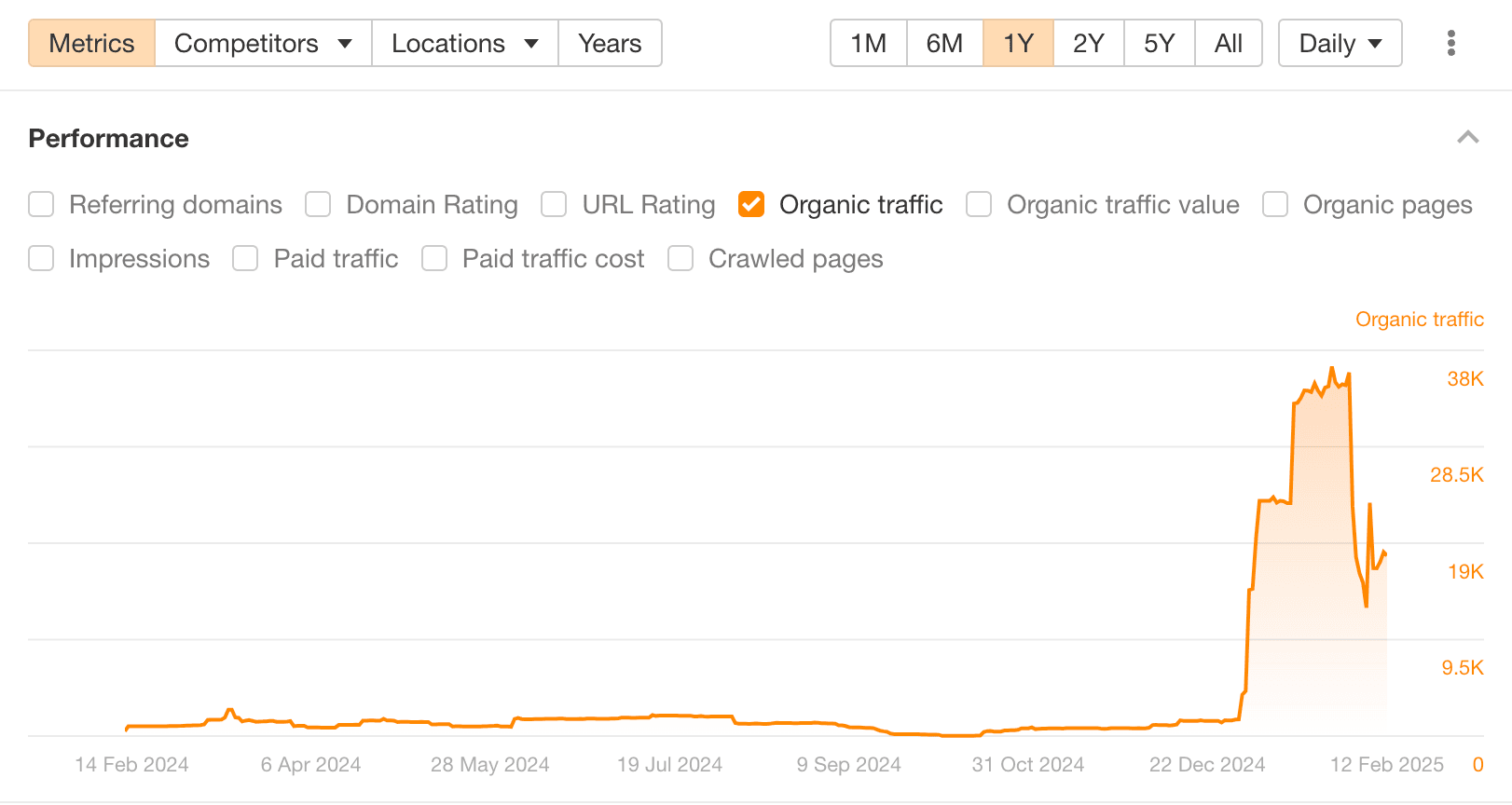Enable the Crawled pages checkbox
The height and width of the screenshot is (805, 1512).
tap(680, 258)
